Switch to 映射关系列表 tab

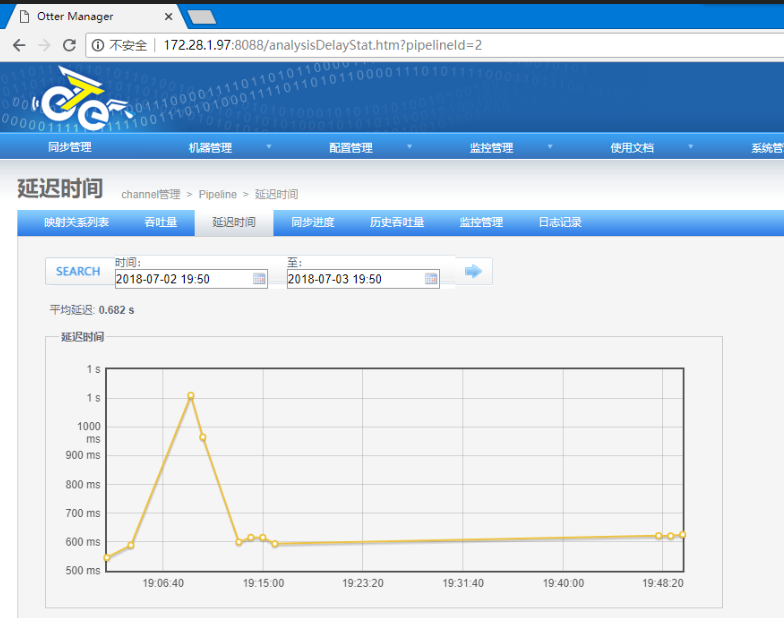click(76, 222)
